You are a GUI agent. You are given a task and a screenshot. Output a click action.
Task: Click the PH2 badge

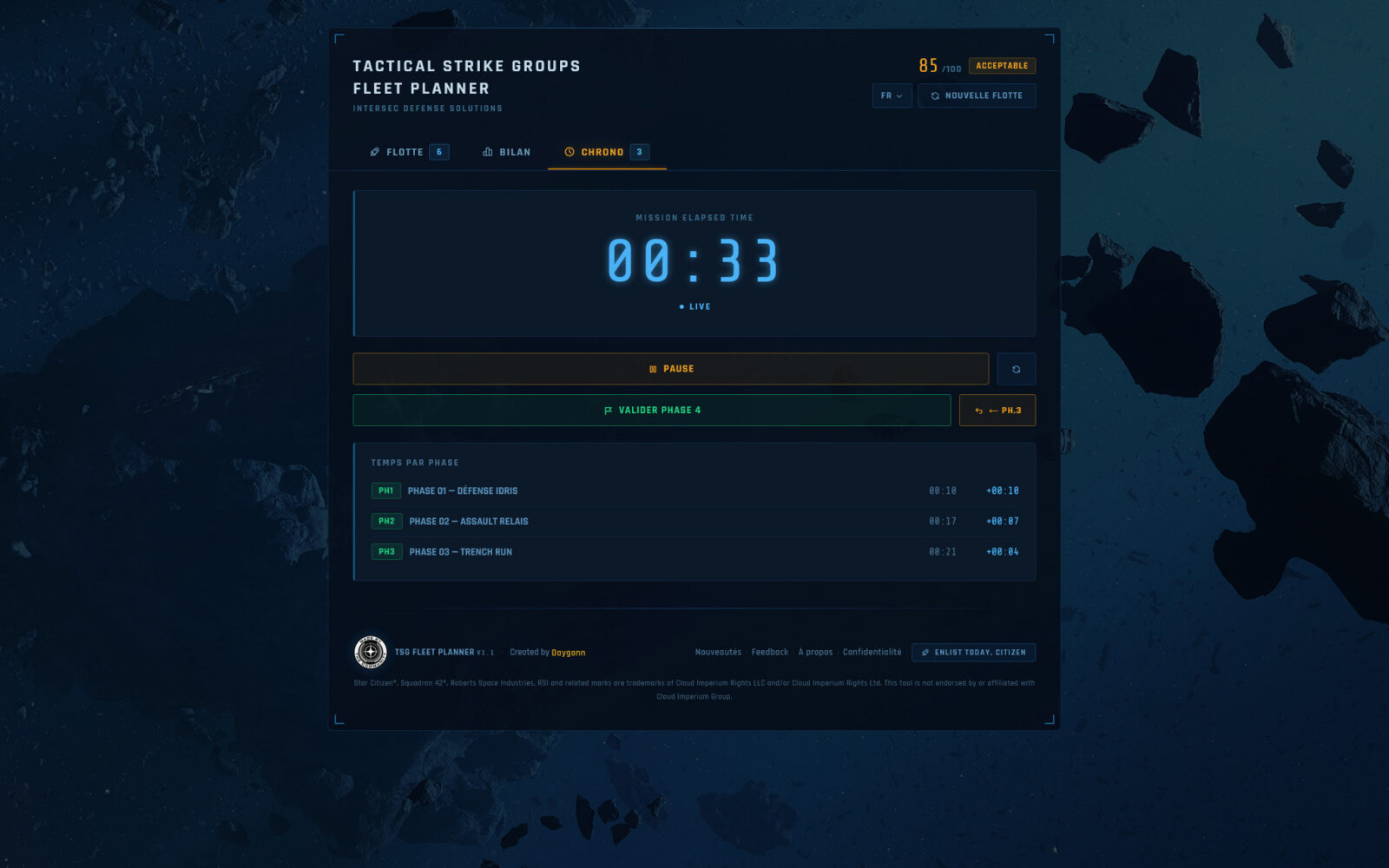pyautogui.click(x=386, y=521)
